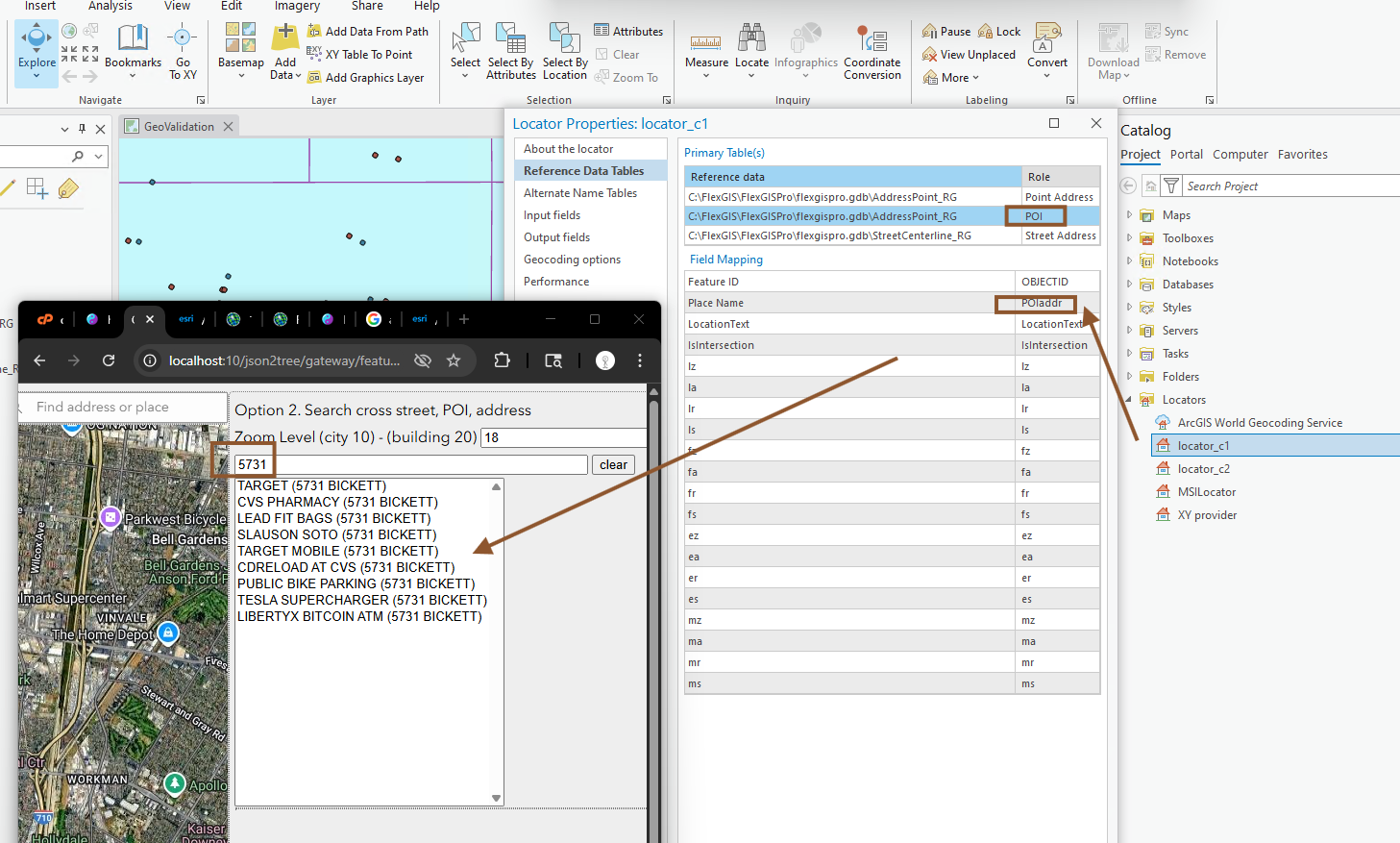Choose TESLA SUPERCHARGER (5731 BICKETT) result
1400x843 pixels.
pyautogui.click(x=362, y=601)
